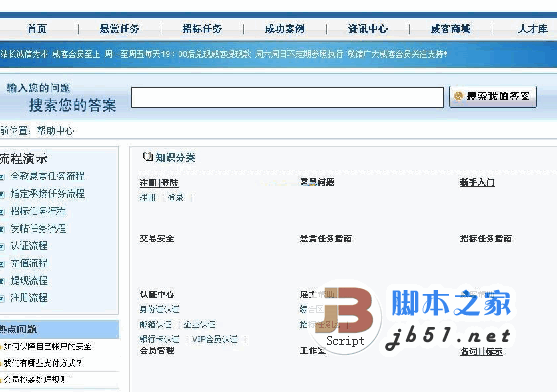Go to the 悬赏任务 navigation tab
Screen dimensions: 557x392
click(119, 28)
